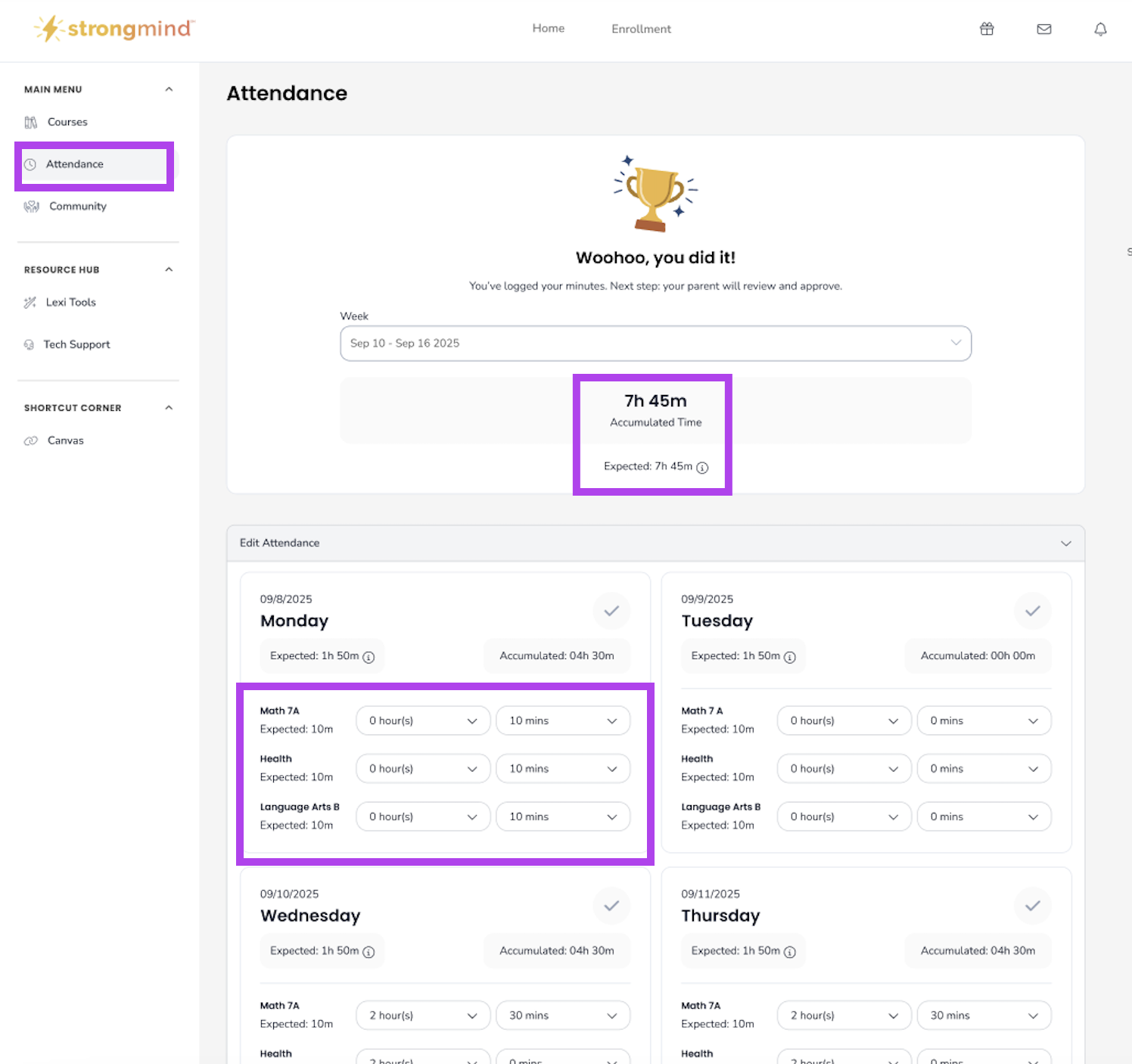The height and width of the screenshot is (1064, 1132).
Task: Toggle the Wednesday checkmark circle
Action: [x=611, y=906]
